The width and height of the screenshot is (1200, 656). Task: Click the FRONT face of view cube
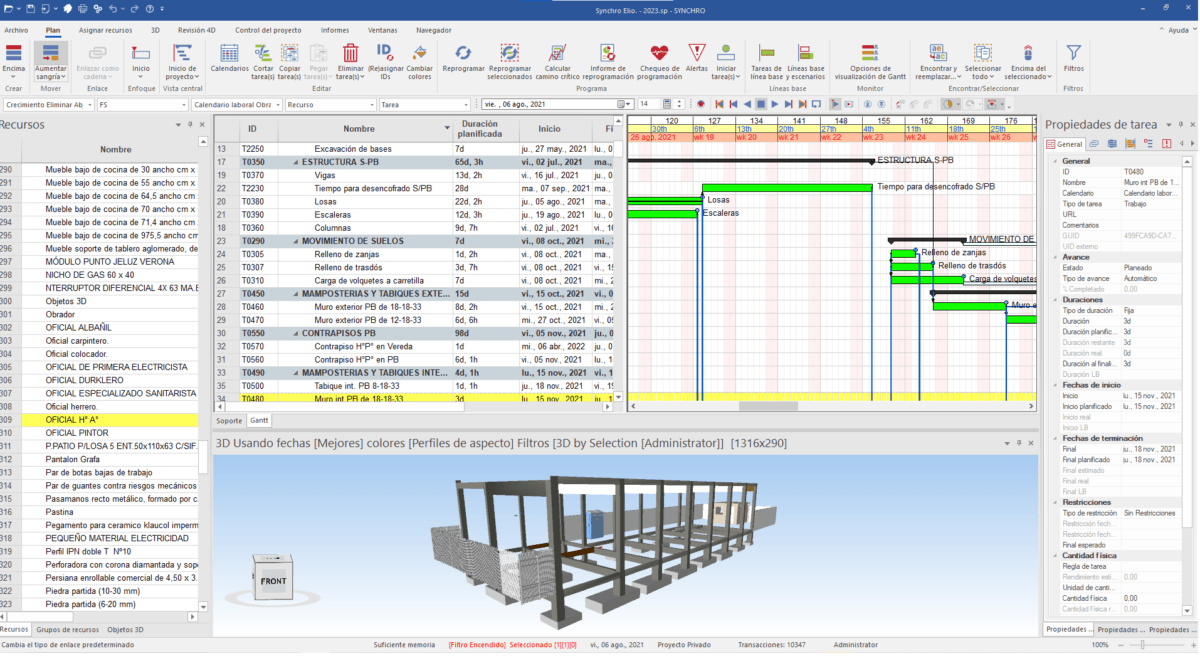[273, 581]
